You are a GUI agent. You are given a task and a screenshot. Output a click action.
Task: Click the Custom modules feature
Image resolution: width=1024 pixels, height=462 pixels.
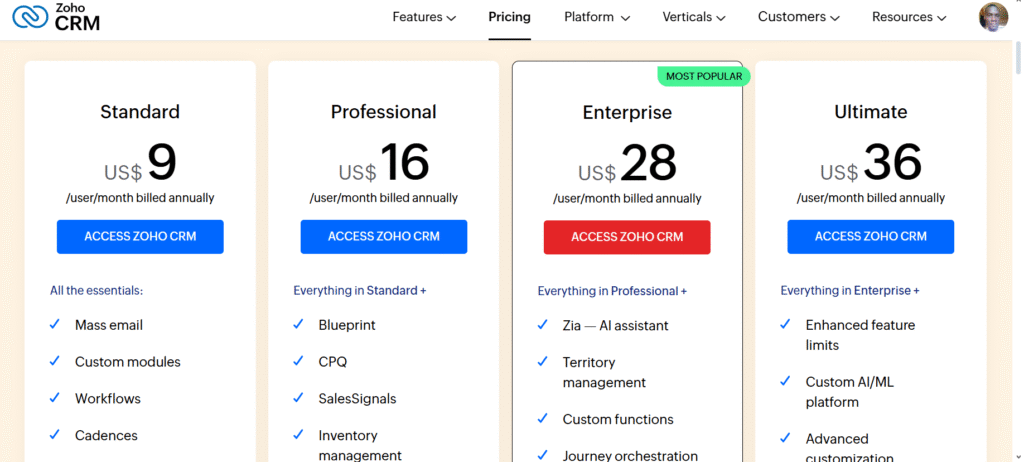click(x=127, y=361)
